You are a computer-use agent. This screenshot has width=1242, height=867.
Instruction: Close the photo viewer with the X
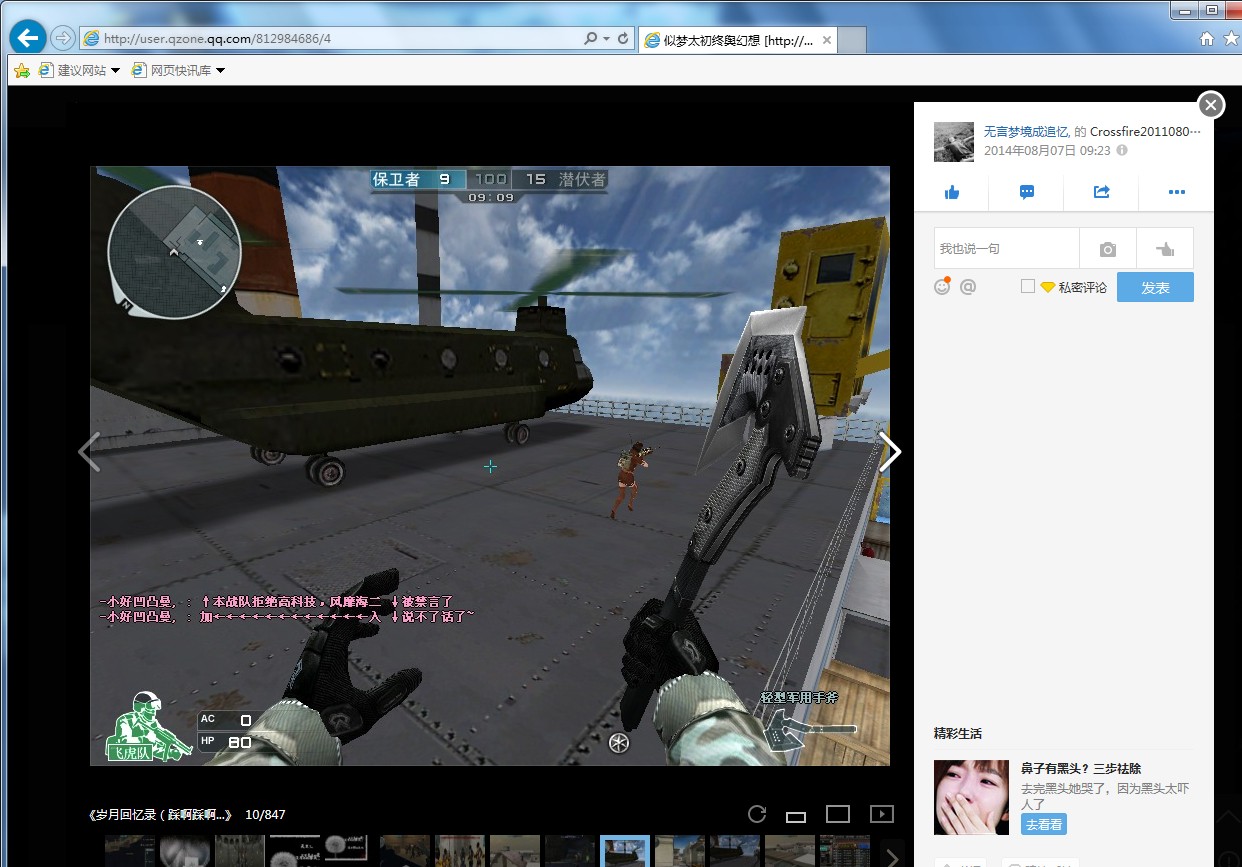point(1211,105)
